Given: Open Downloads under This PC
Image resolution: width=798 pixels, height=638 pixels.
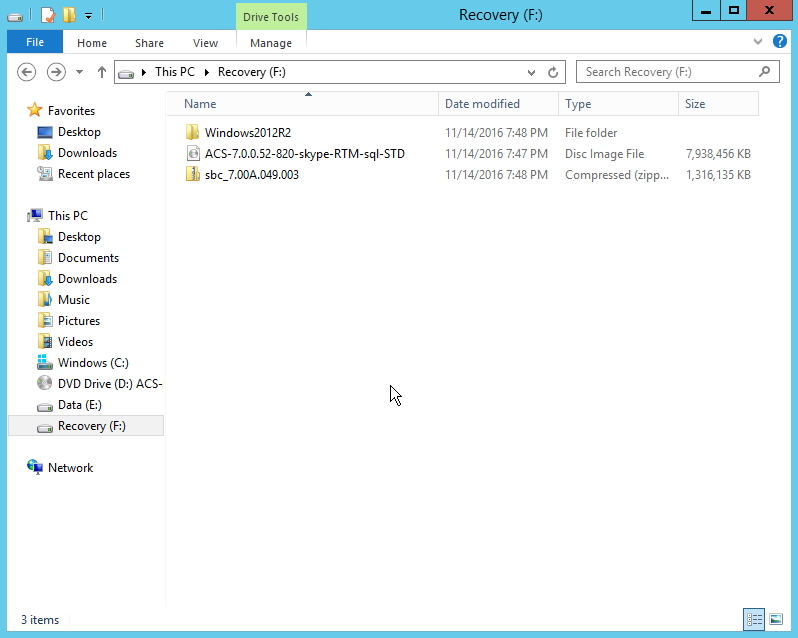Looking at the screenshot, I should (x=88, y=279).
